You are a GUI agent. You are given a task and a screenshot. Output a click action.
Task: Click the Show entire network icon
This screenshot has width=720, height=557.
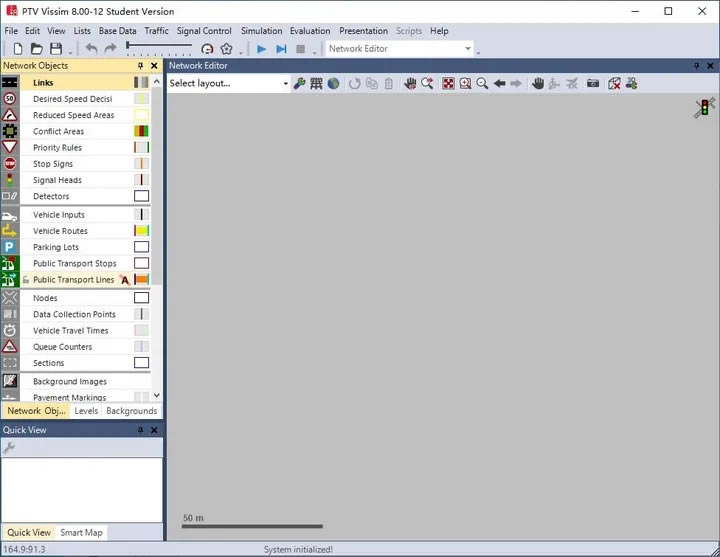(x=449, y=83)
